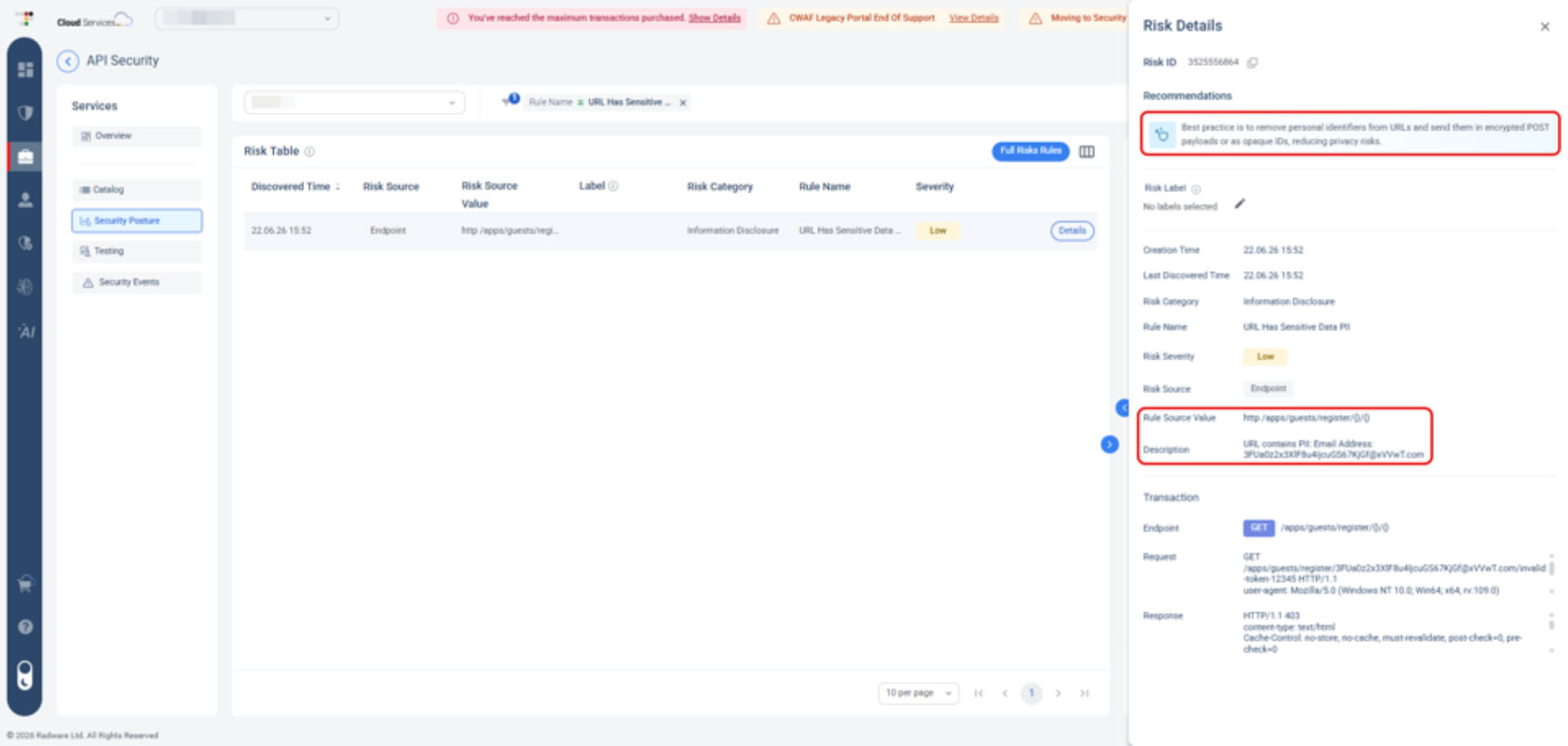
Task: Select page 1 in pagination
Action: pyautogui.click(x=1032, y=693)
